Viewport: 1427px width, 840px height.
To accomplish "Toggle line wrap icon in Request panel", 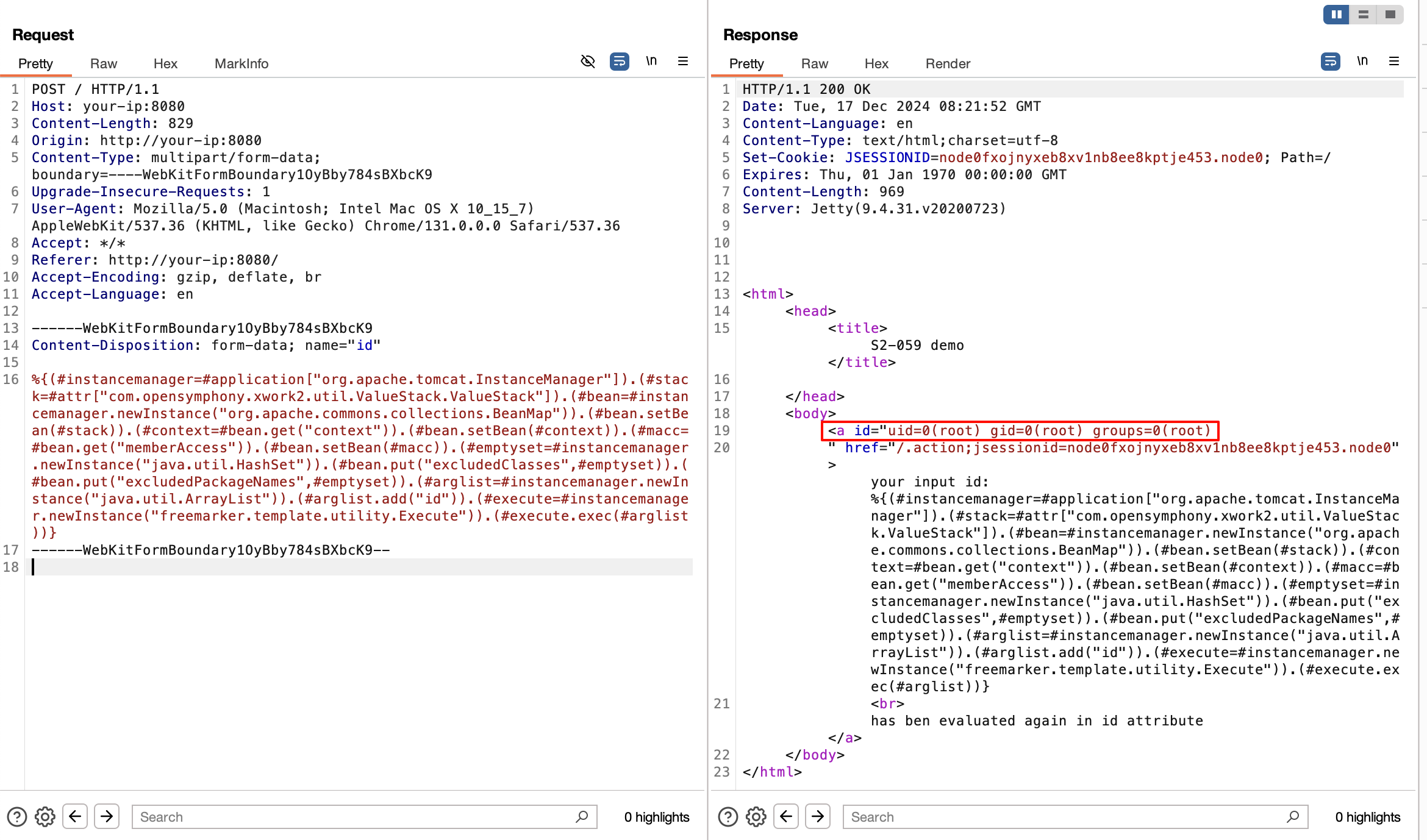I will coord(619,62).
